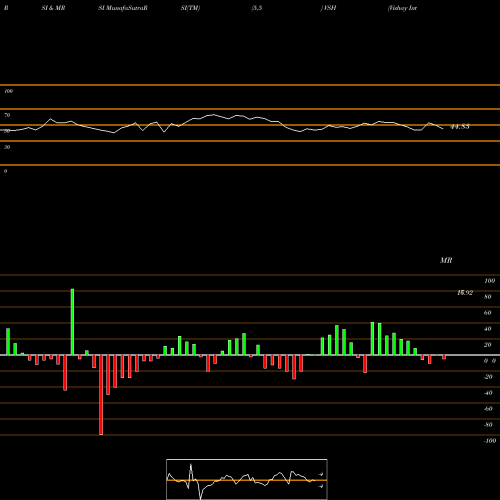Image resolution: width=500 pixels, height=500 pixels.
Task: Click the MR axis label '-100'
Action: click(490, 441)
